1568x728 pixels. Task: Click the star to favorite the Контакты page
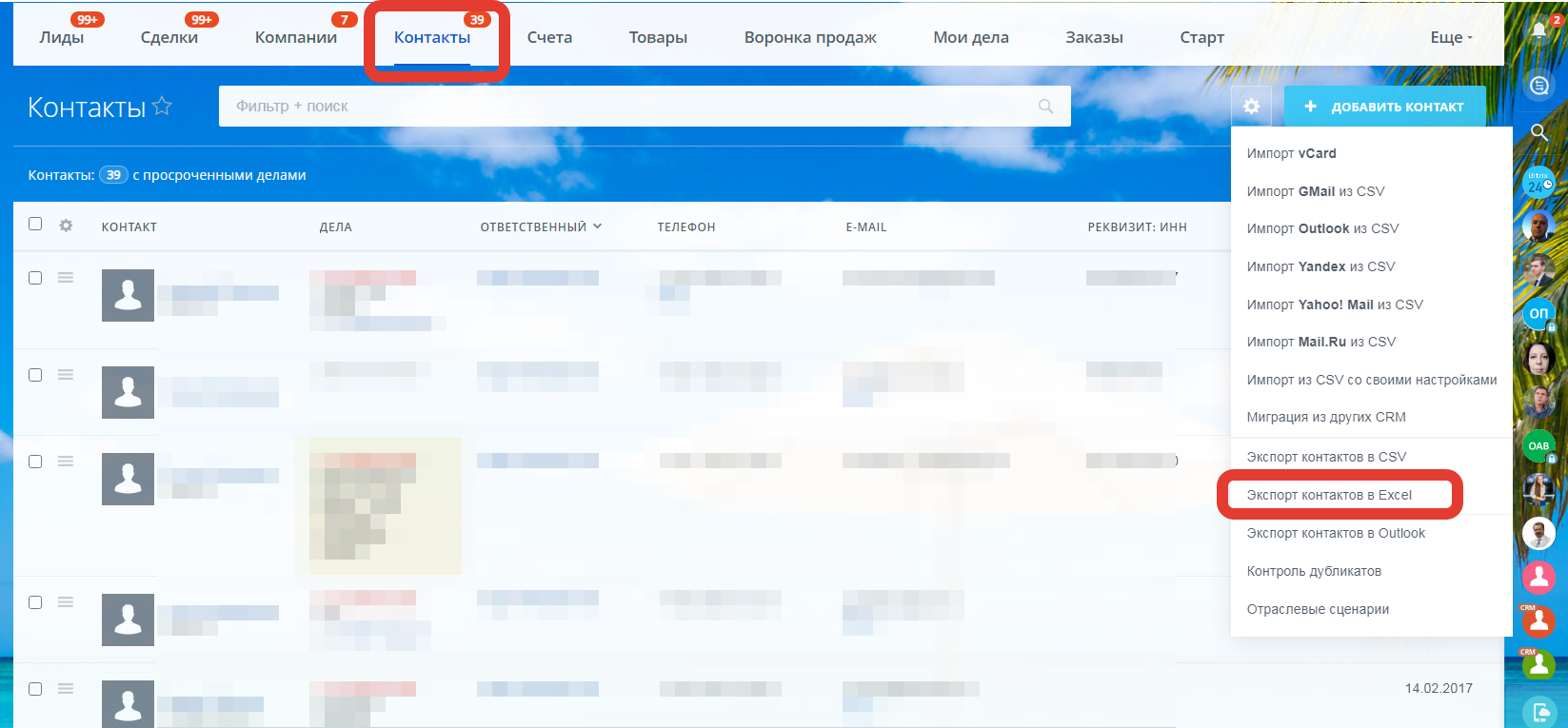163,106
